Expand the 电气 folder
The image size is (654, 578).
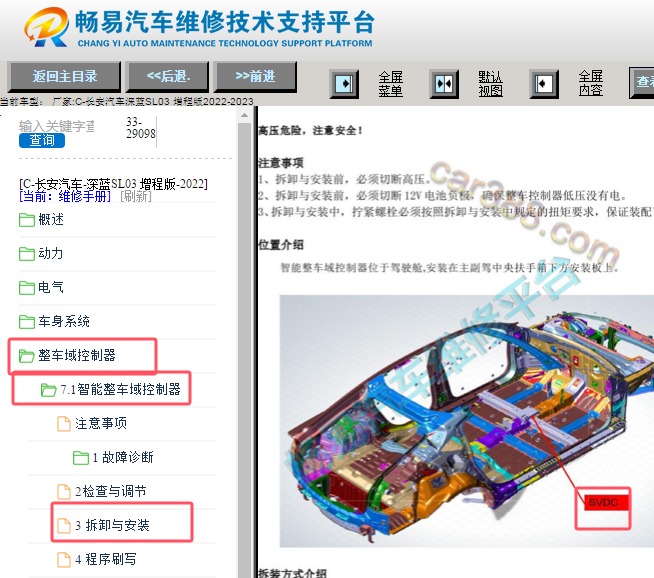[x=50, y=287]
